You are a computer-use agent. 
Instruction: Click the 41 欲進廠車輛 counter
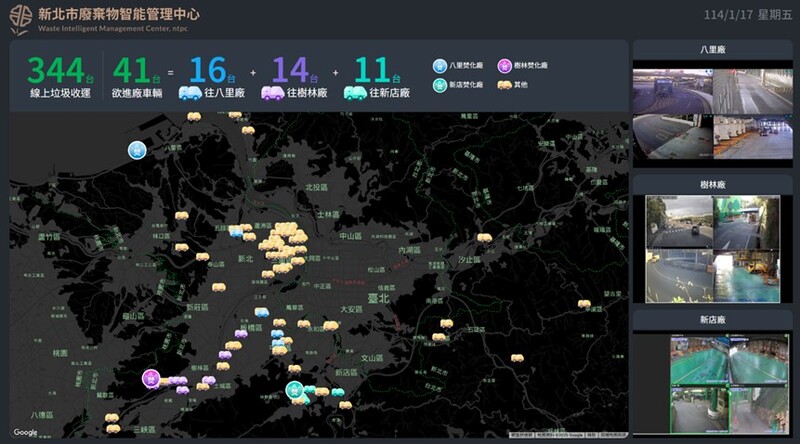click(x=136, y=77)
